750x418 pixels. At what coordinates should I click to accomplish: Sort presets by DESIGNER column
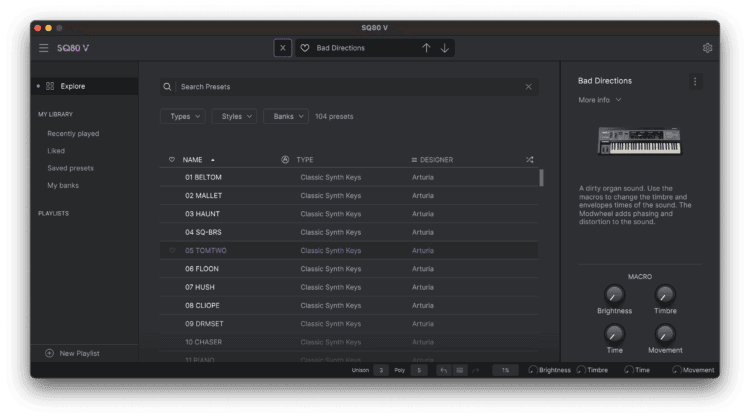point(436,160)
